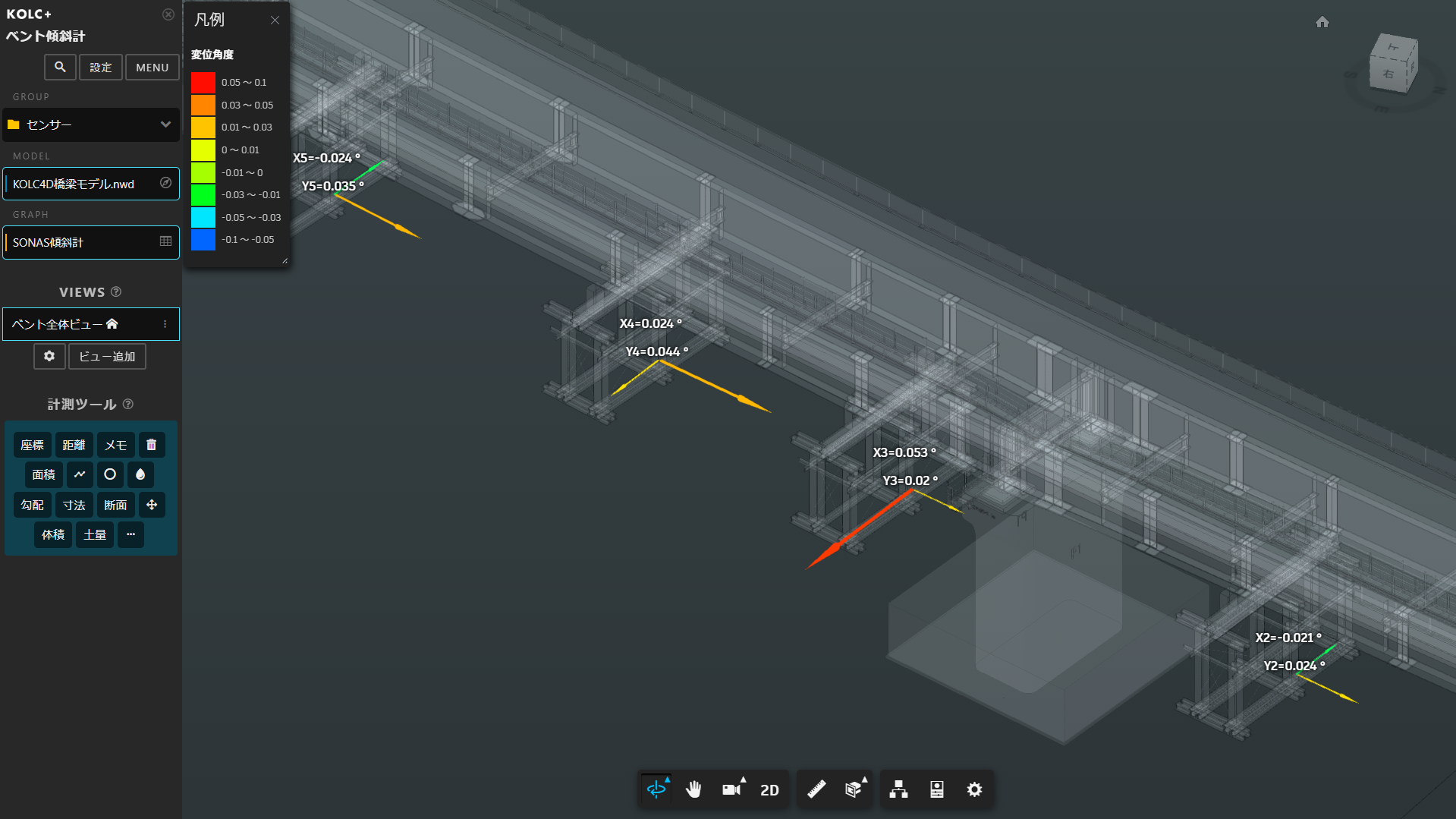This screenshot has width=1456, height=819.
Task: Open the measure ruler tool
Action: tap(816, 789)
